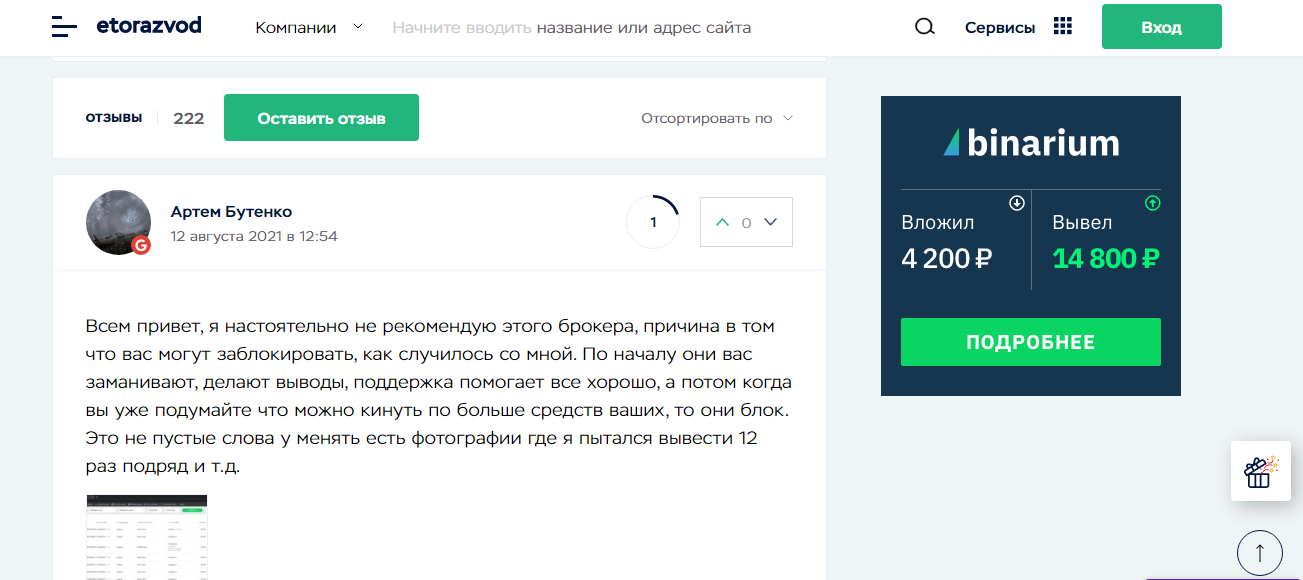Open the attached screenshot thumbnail

pos(147,537)
